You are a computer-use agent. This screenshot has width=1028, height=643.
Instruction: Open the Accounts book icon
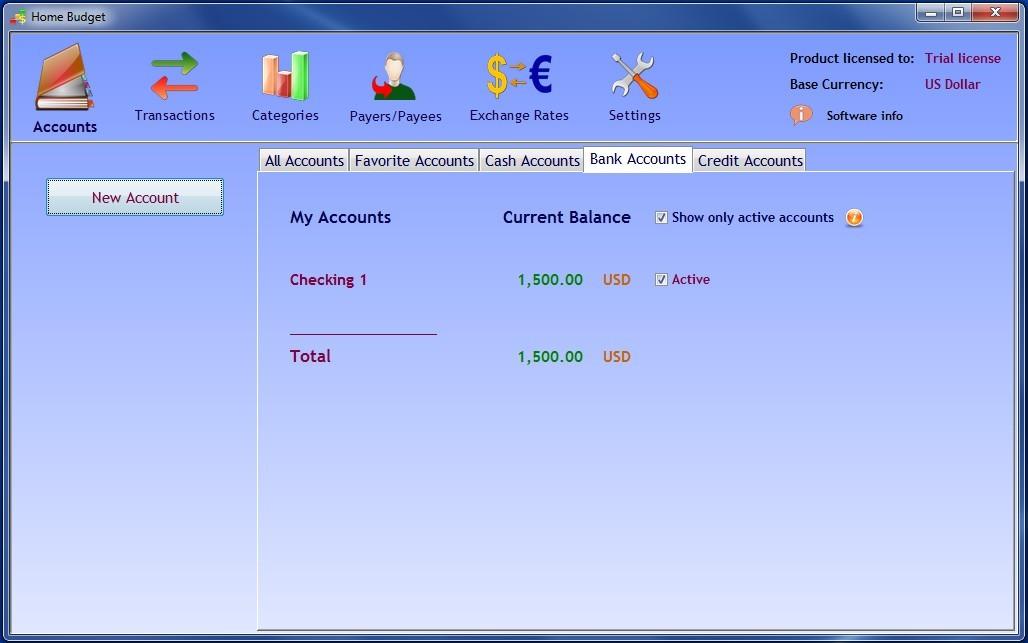(x=64, y=77)
